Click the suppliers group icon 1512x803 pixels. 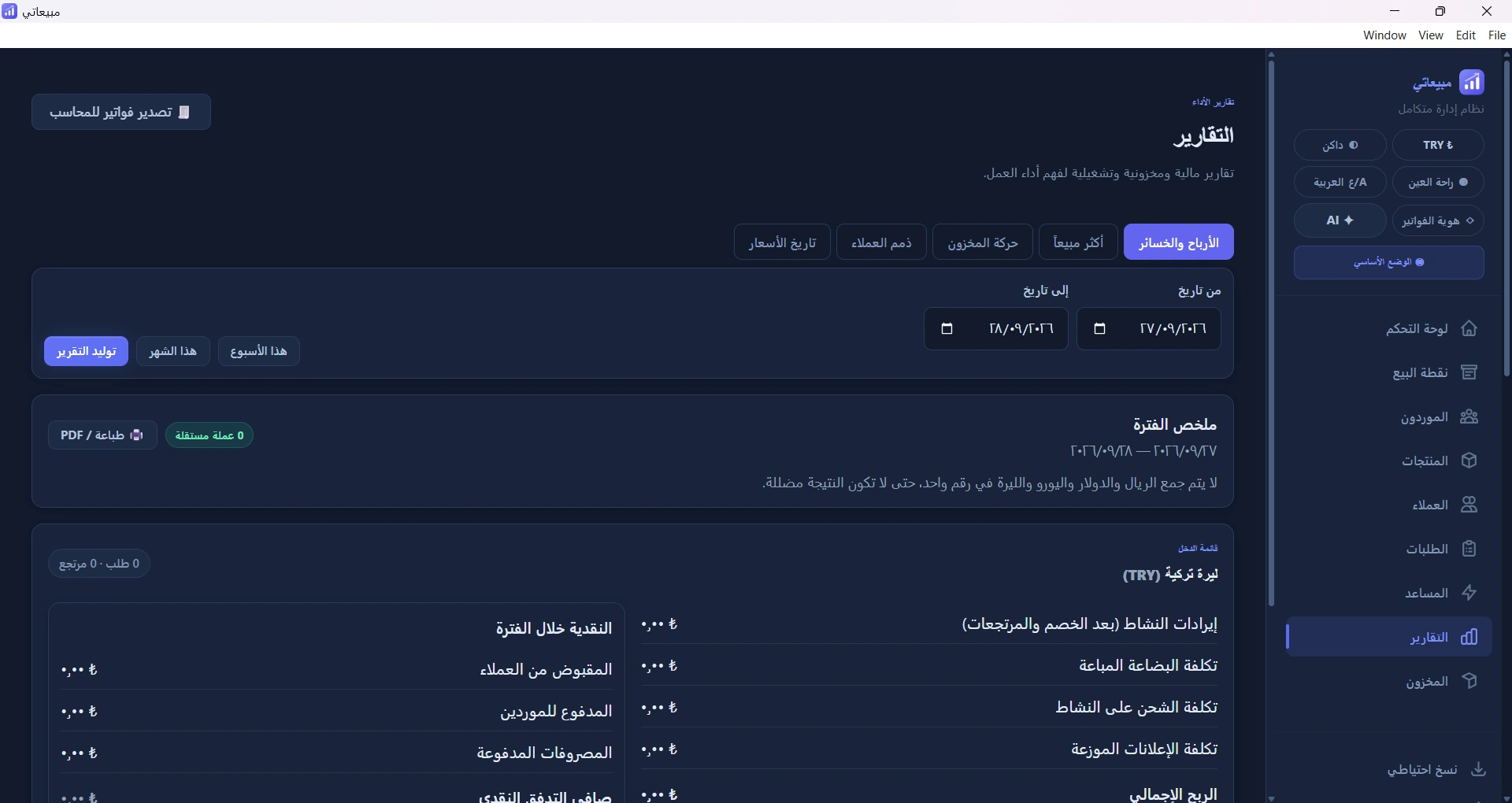tap(1469, 417)
